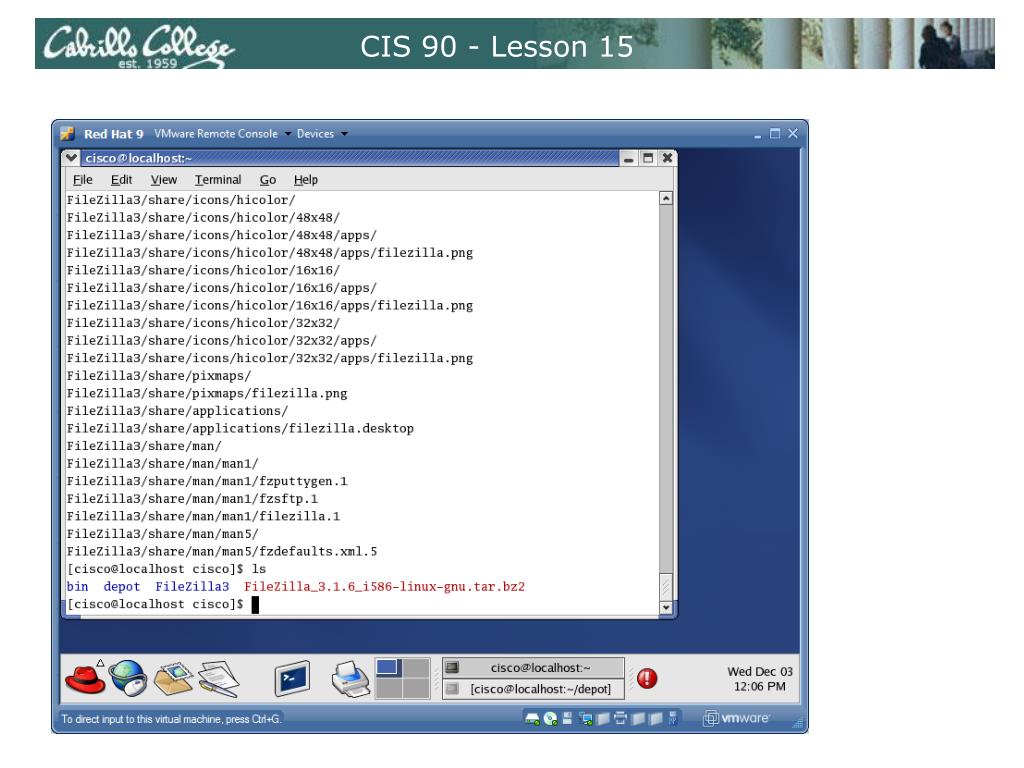
Task: Click the 48x48/apps/filezilla.png output line
Action: point(270,253)
